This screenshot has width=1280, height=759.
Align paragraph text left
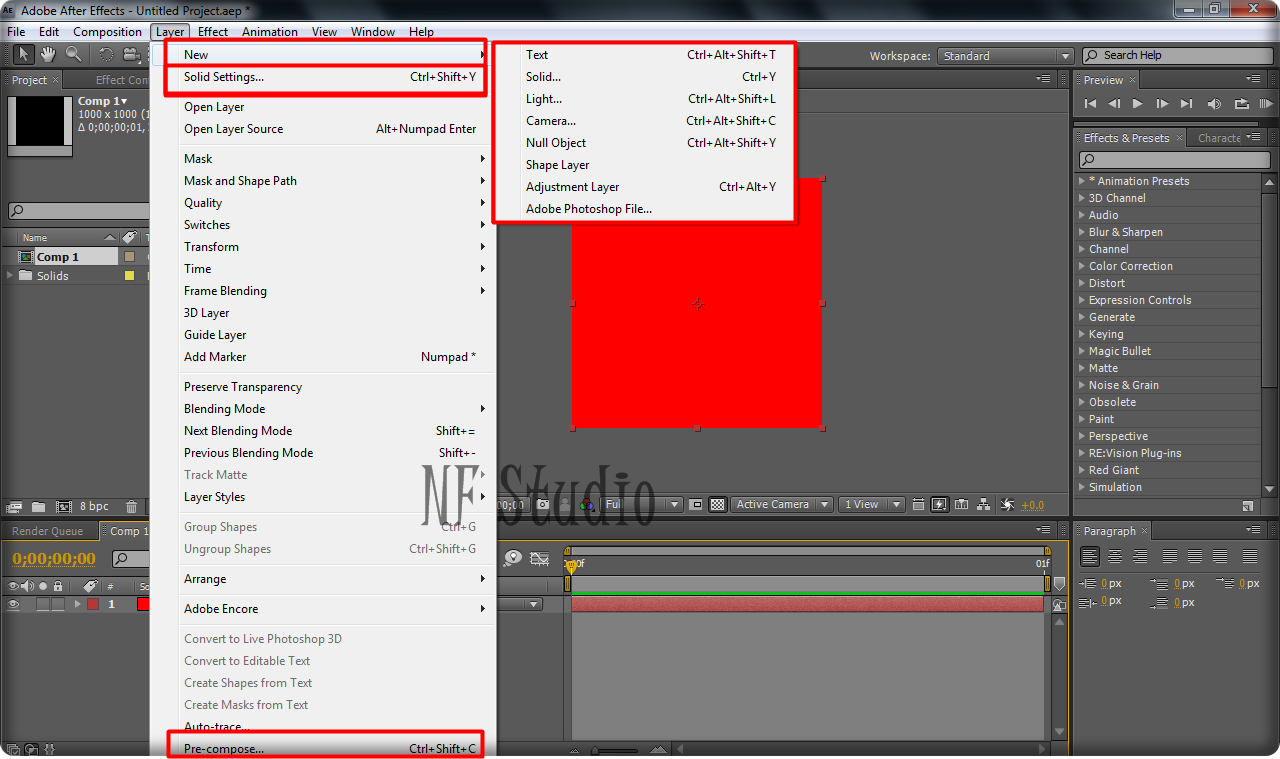tap(1090, 557)
